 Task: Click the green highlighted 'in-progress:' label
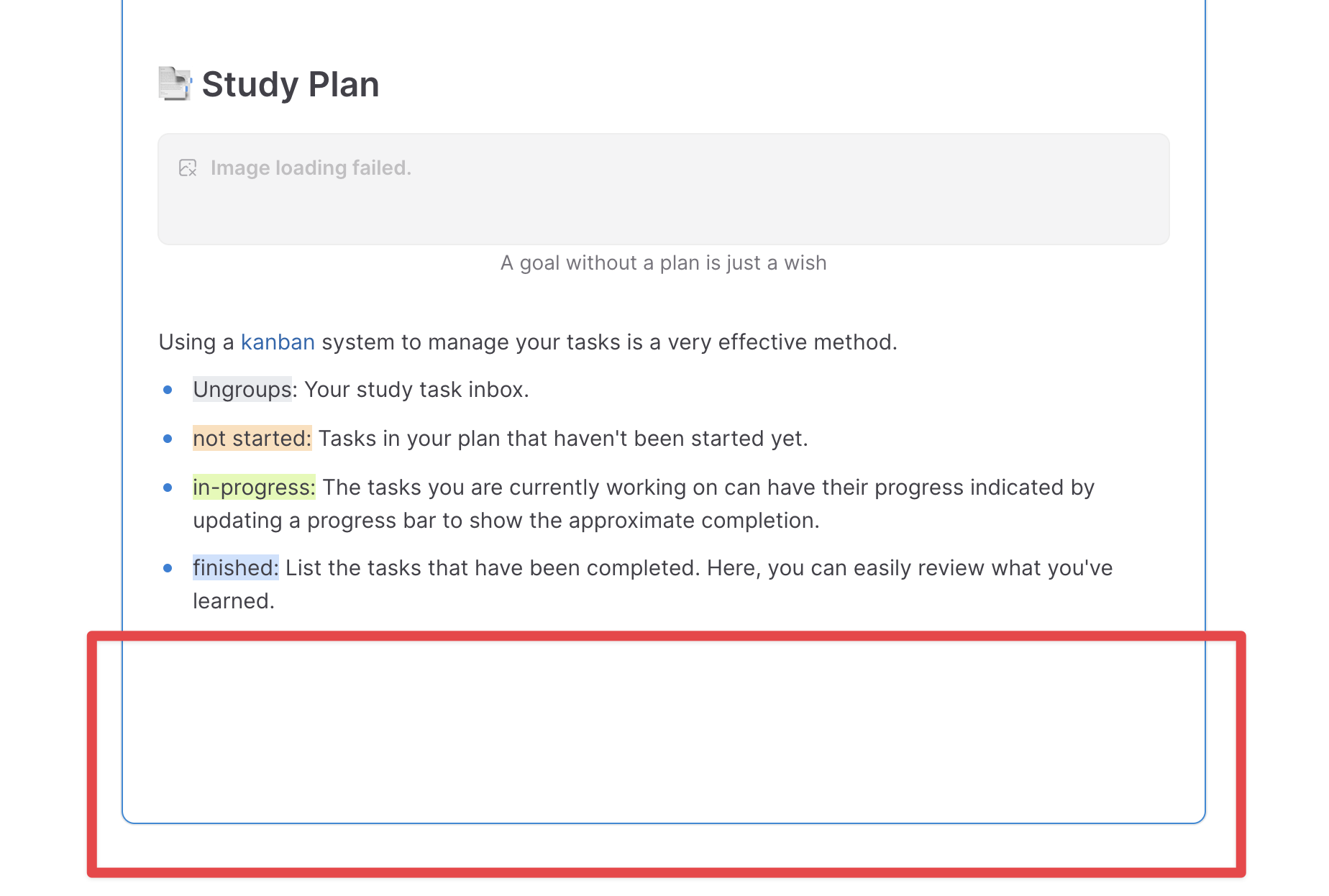coord(254,488)
